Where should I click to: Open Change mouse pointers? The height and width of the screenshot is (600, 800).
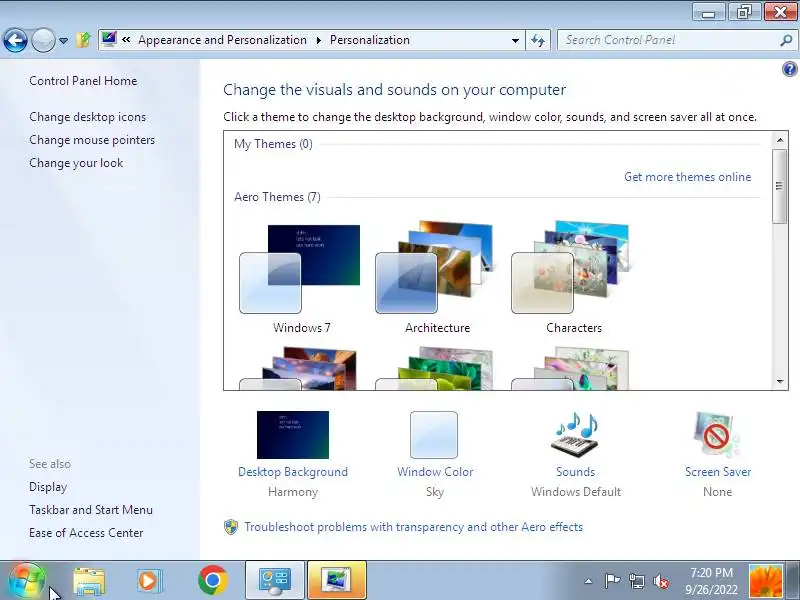tap(92, 140)
